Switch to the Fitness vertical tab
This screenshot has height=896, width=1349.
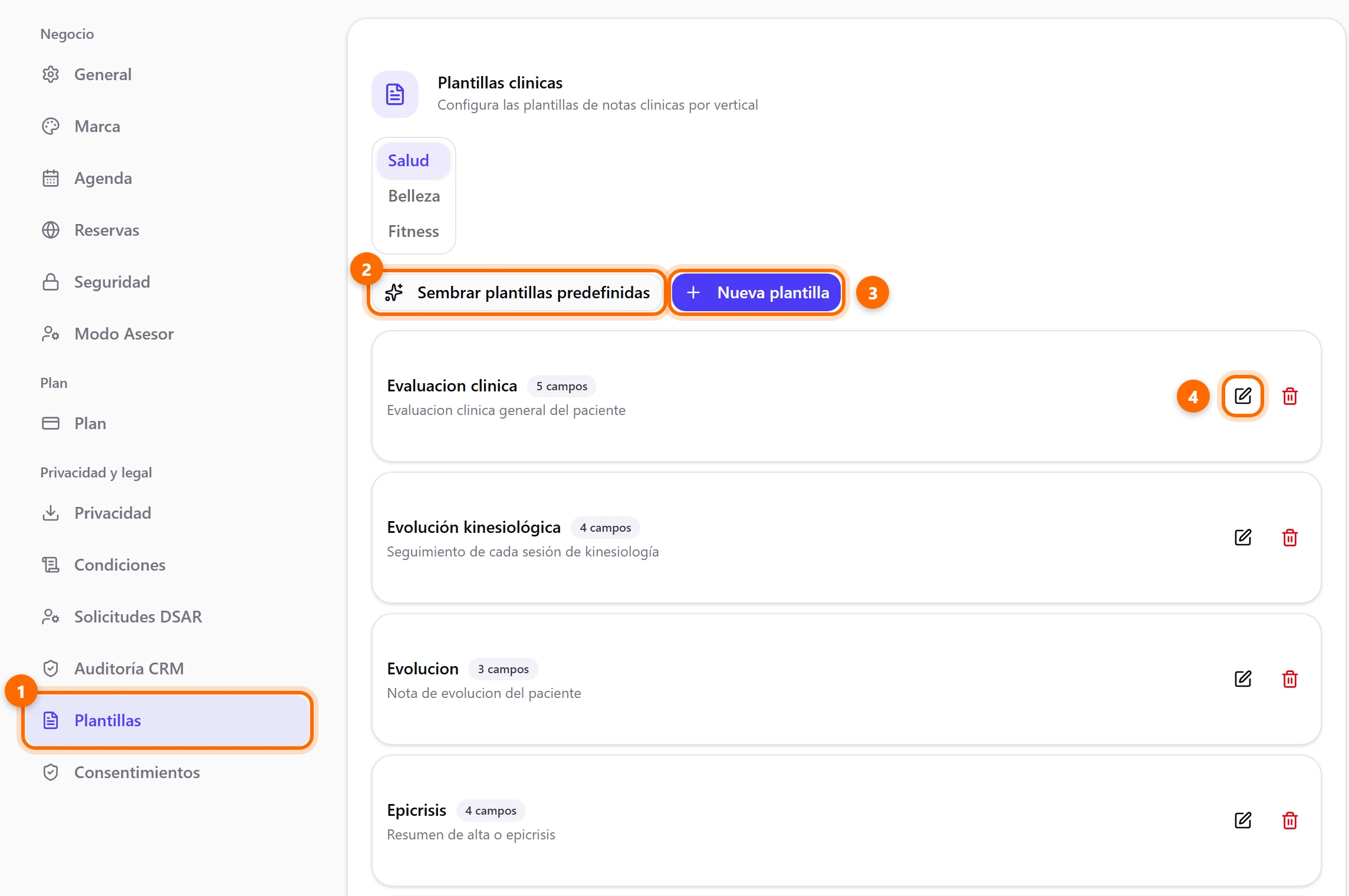[414, 231]
